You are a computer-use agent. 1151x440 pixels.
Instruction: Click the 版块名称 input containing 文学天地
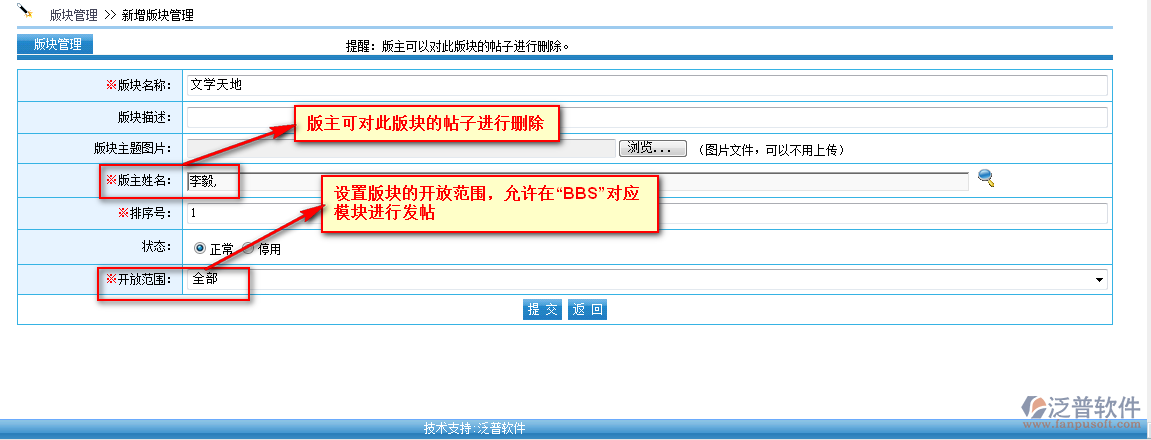(647, 85)
